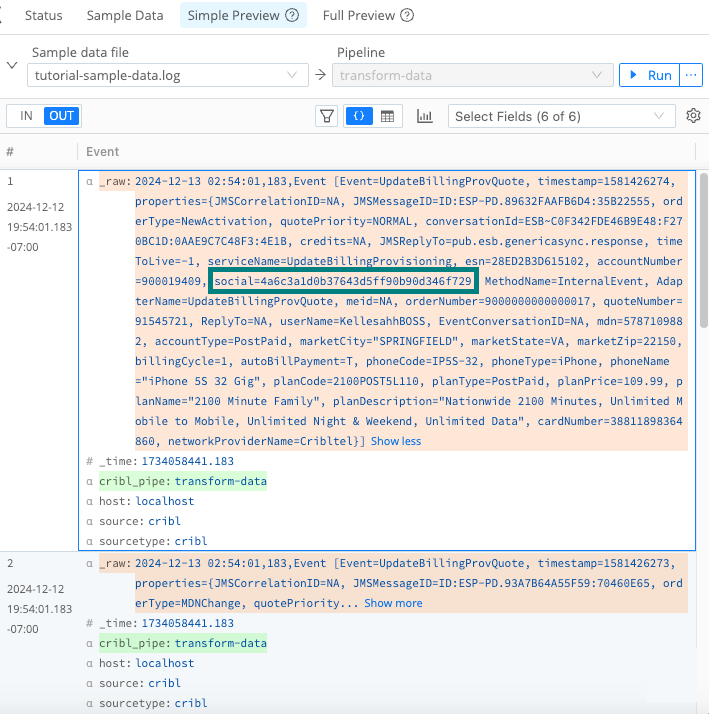Image resolution: width=709 pixels, height=714 pixels.
Task: Open the Sample data file dropdown
Action: (167, 75)
